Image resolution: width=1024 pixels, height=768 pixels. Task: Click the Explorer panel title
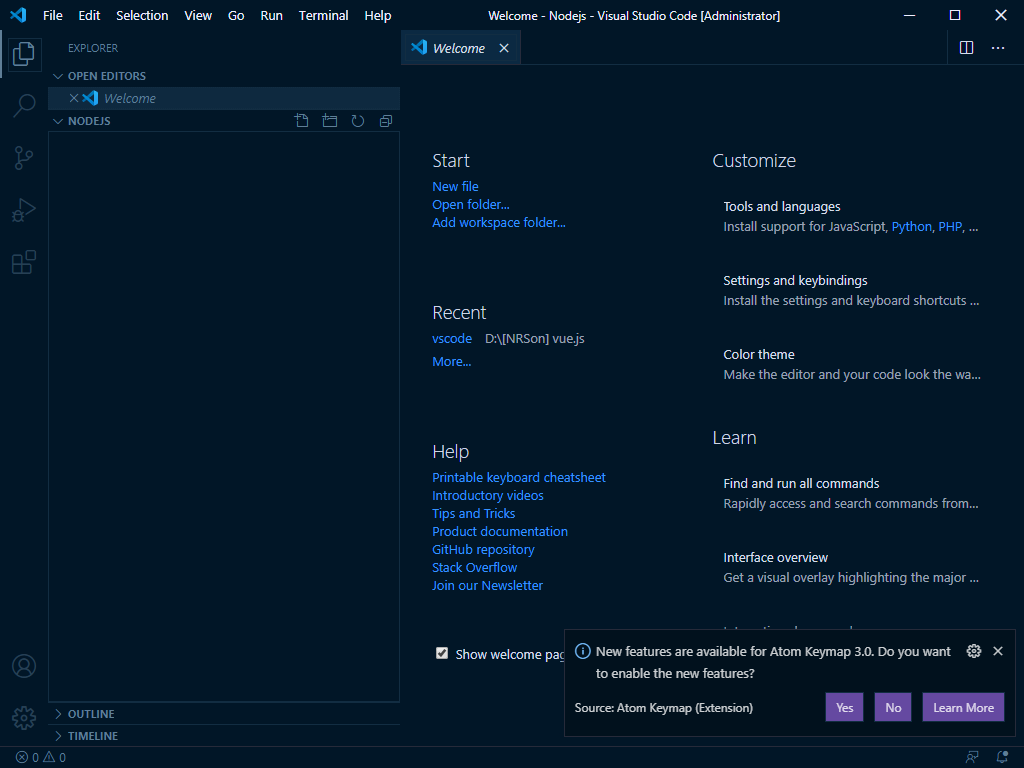(x=93, y=48)
